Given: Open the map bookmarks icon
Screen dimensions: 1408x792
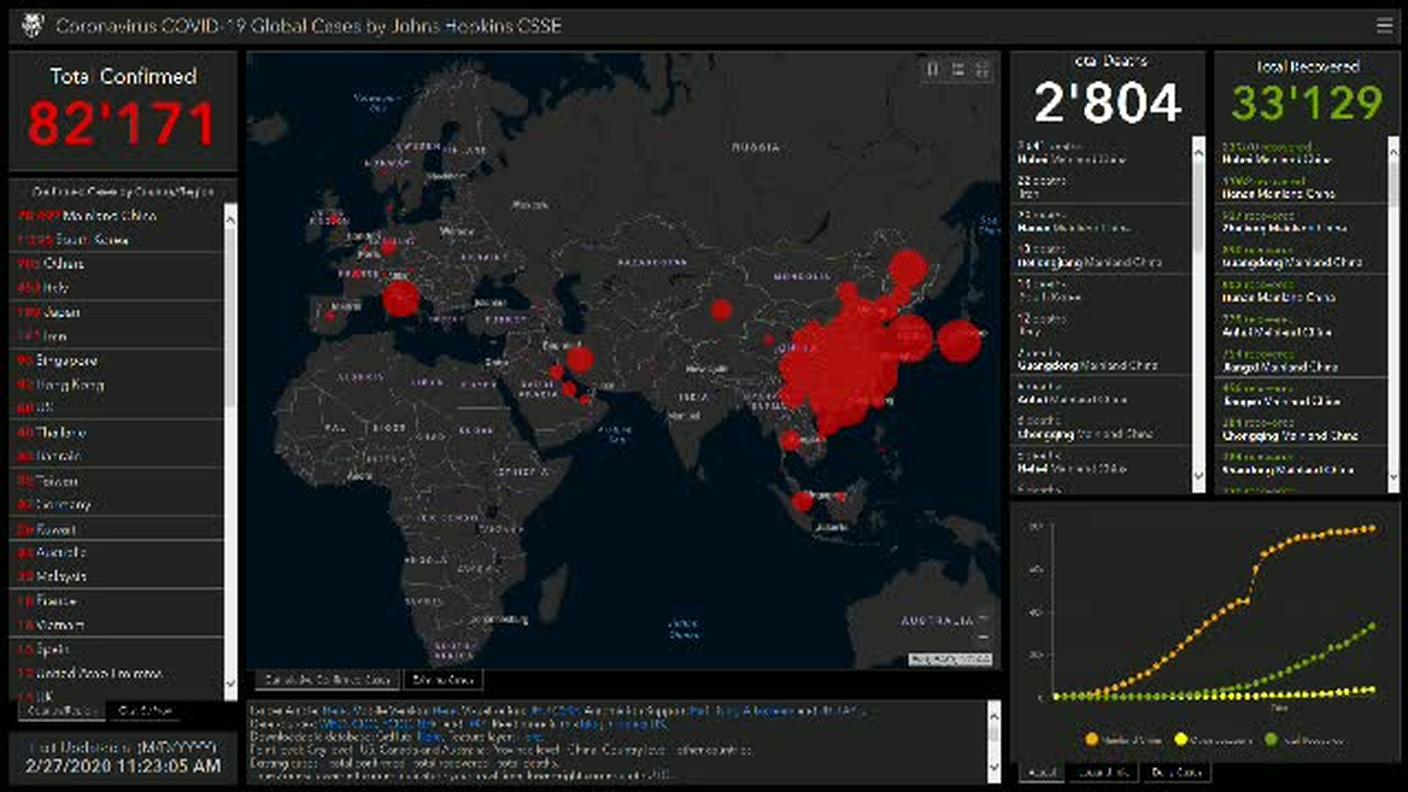Looking at the screenshot, I should (x=933, y=69).
